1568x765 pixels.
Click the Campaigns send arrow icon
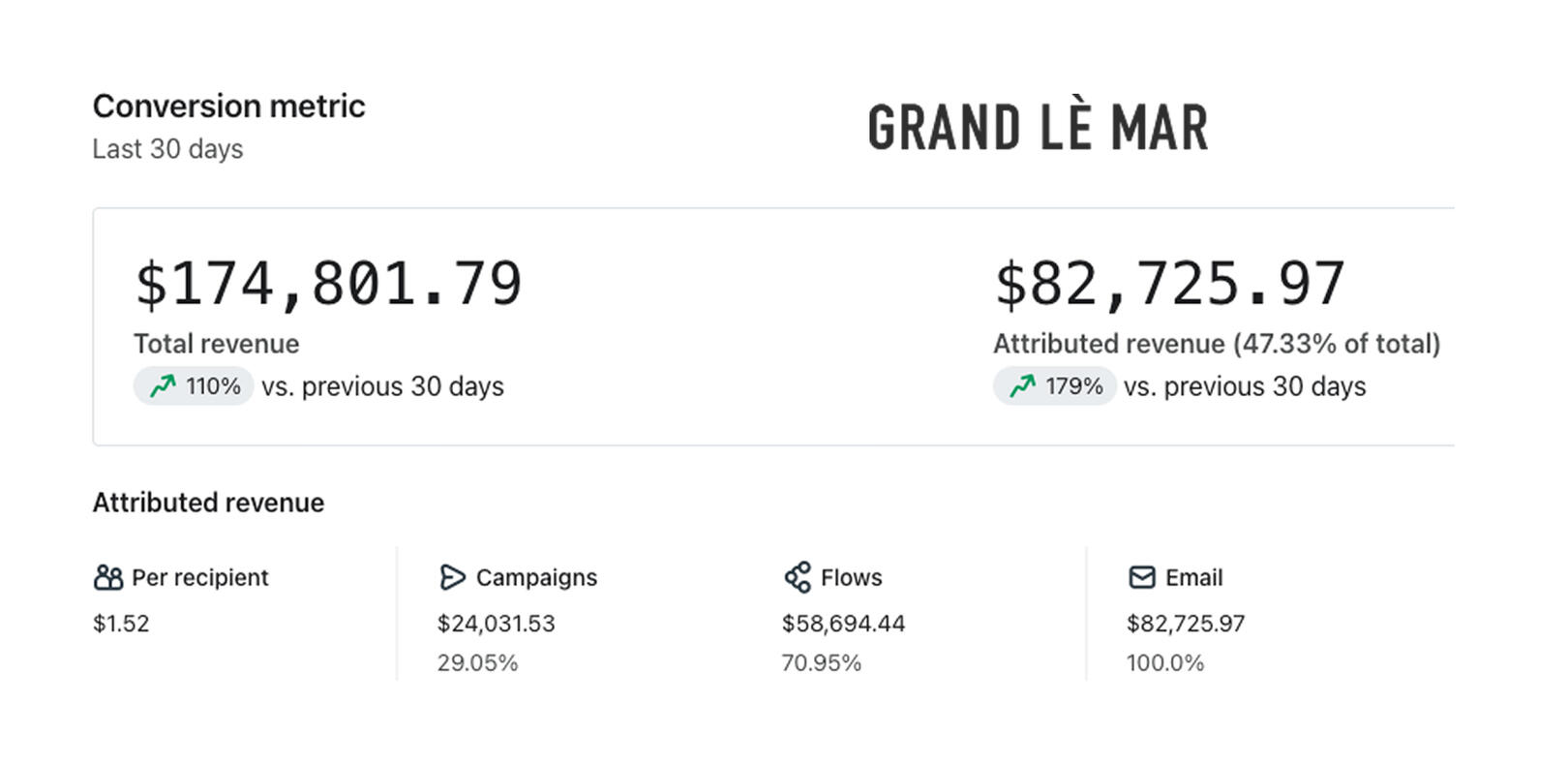tap(452, 578)
